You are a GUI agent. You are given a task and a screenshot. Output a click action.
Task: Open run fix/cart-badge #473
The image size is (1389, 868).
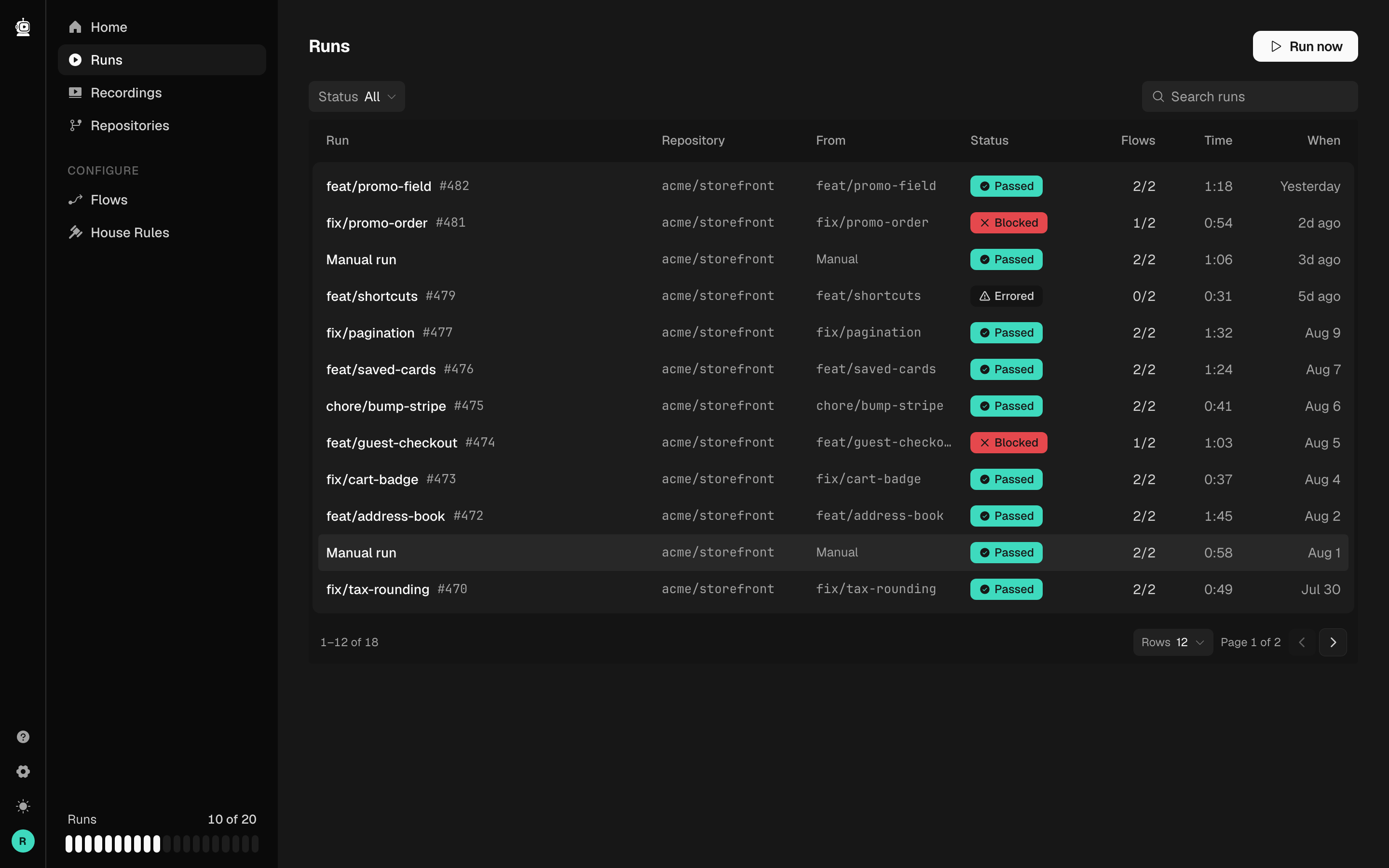click(x=833, y=479)
